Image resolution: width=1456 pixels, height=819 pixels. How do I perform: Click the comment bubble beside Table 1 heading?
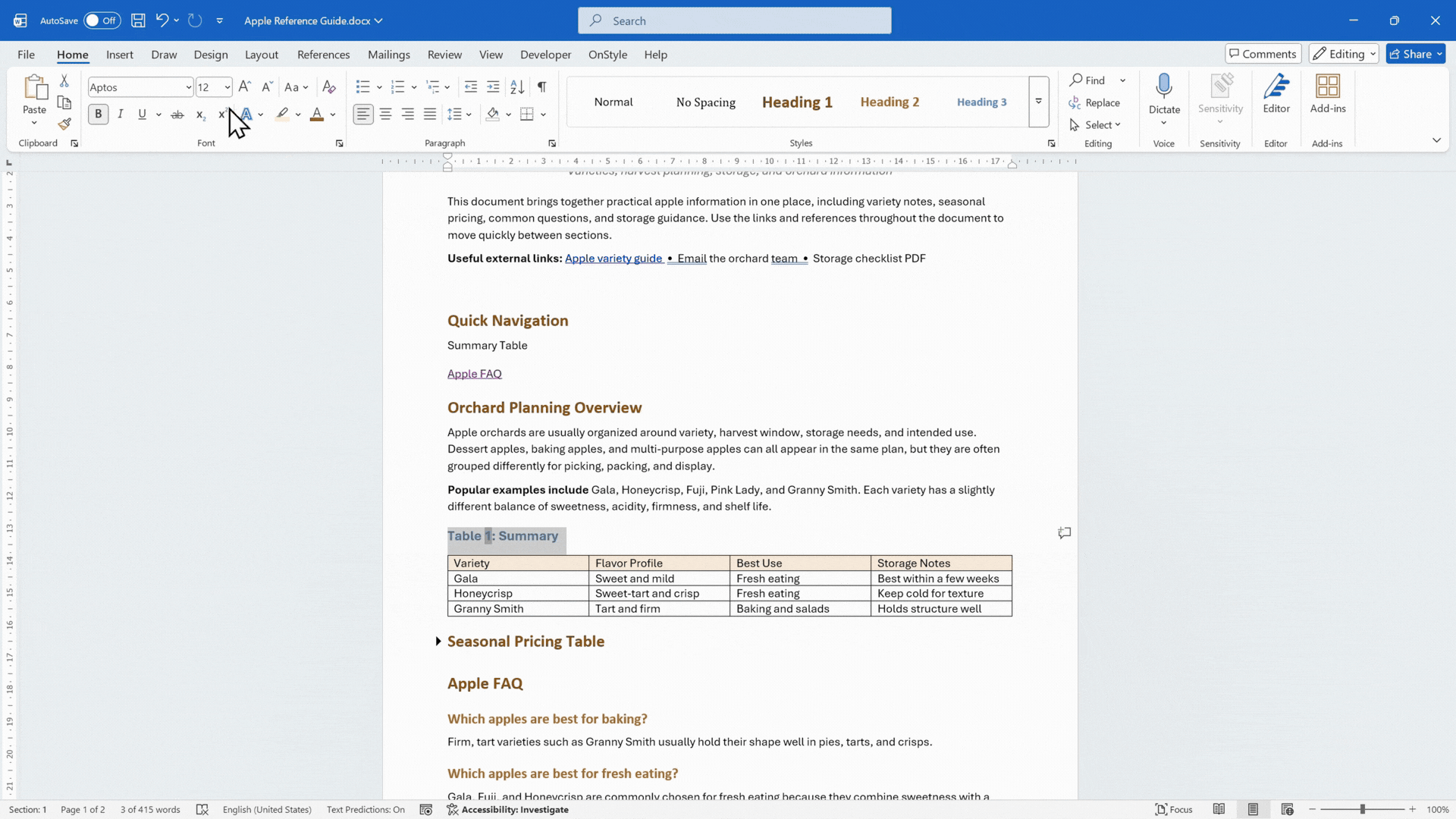tap(1065, 533)
